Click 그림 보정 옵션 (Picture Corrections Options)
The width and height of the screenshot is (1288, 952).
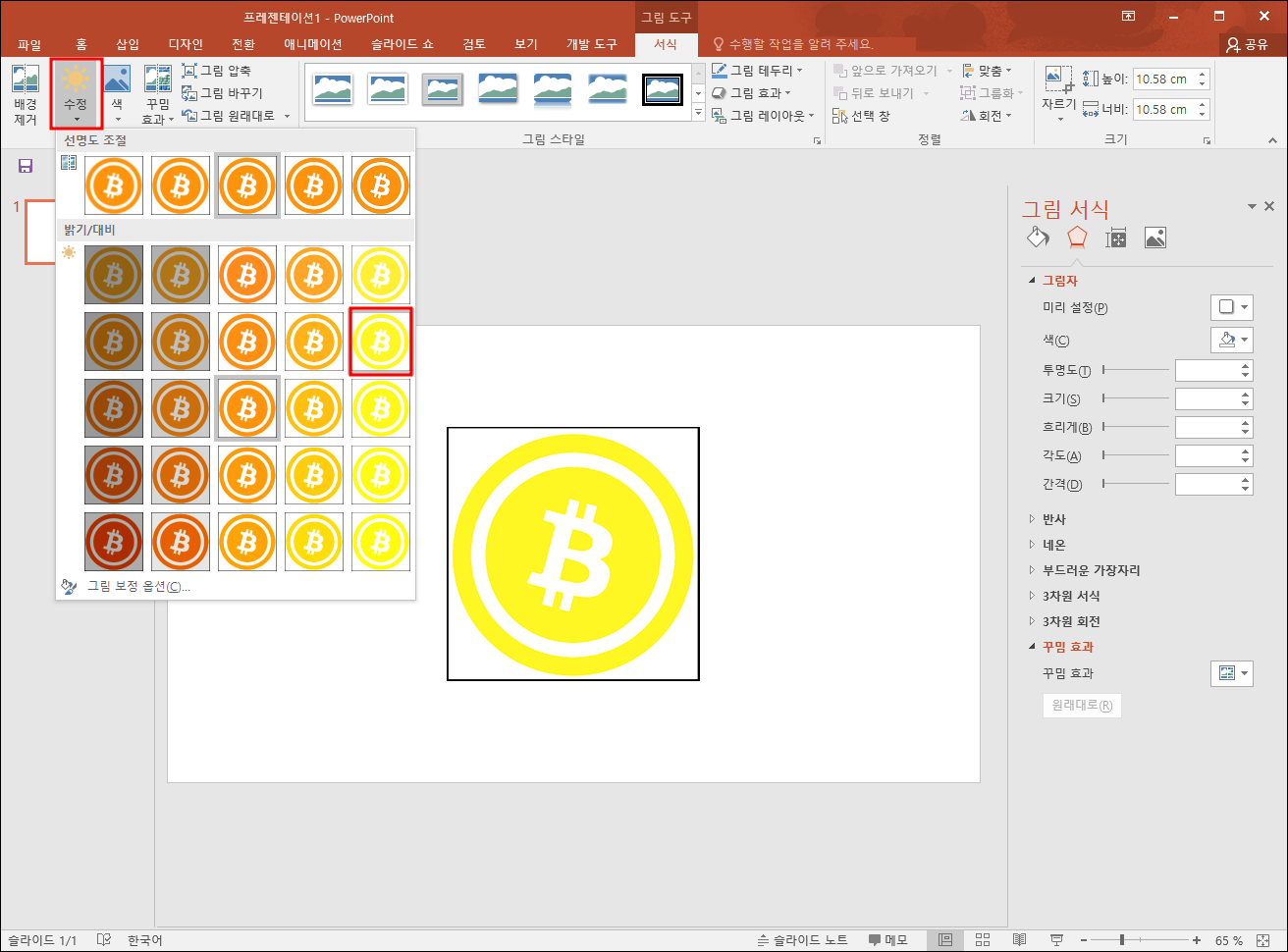coord(137,587)
